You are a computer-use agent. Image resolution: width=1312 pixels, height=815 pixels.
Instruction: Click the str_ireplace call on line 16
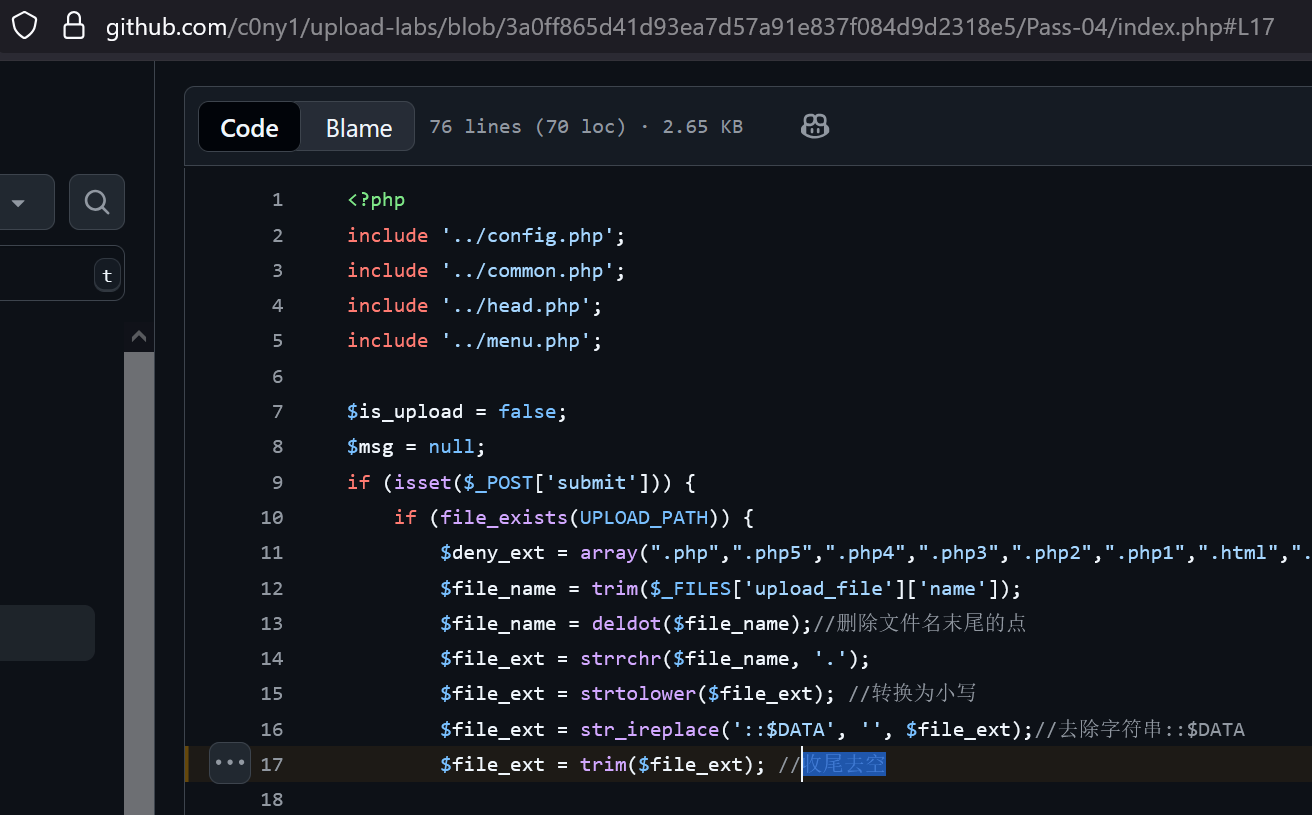point(650,730)
